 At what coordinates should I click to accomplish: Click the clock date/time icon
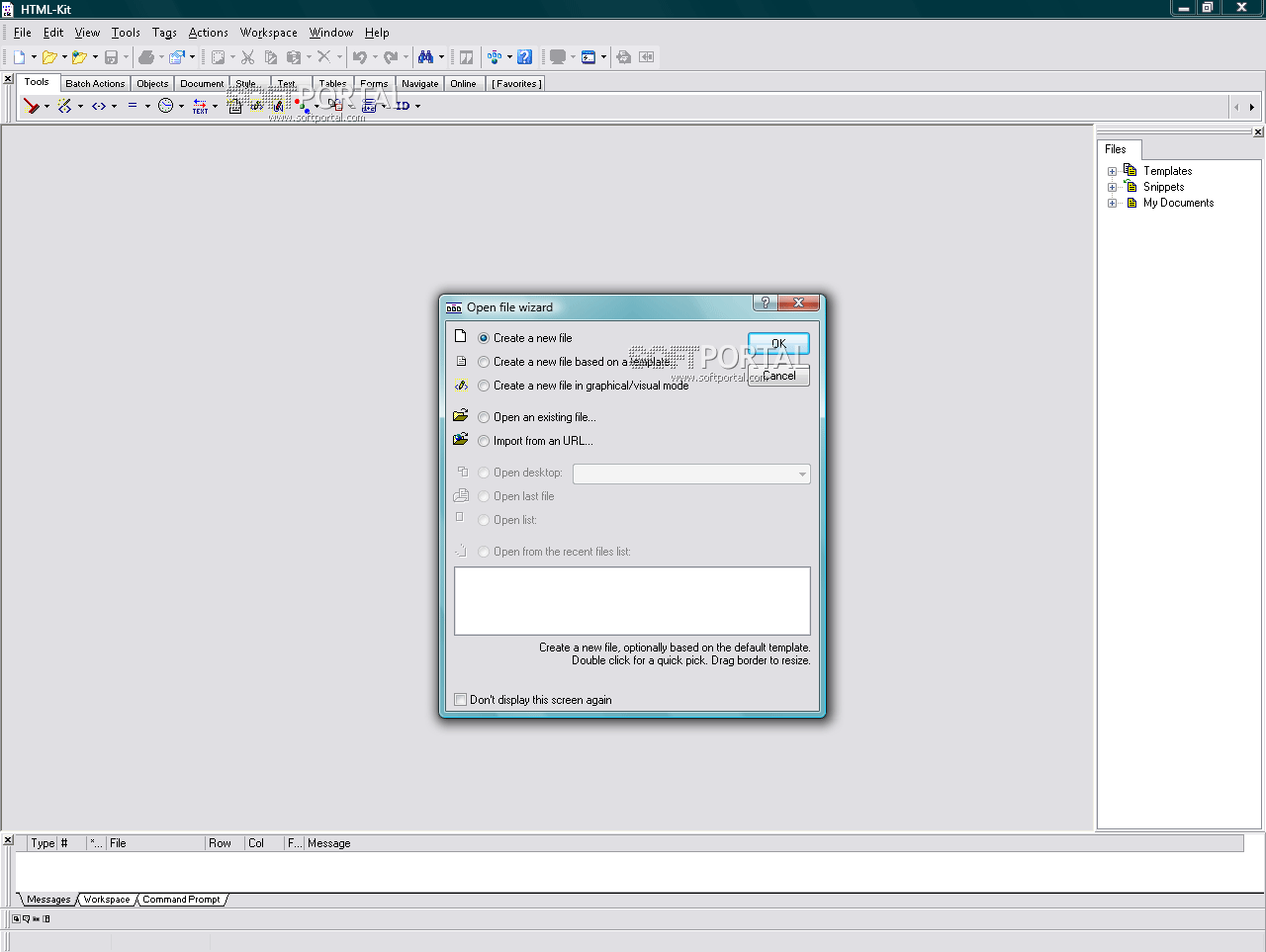coord(166,106)
